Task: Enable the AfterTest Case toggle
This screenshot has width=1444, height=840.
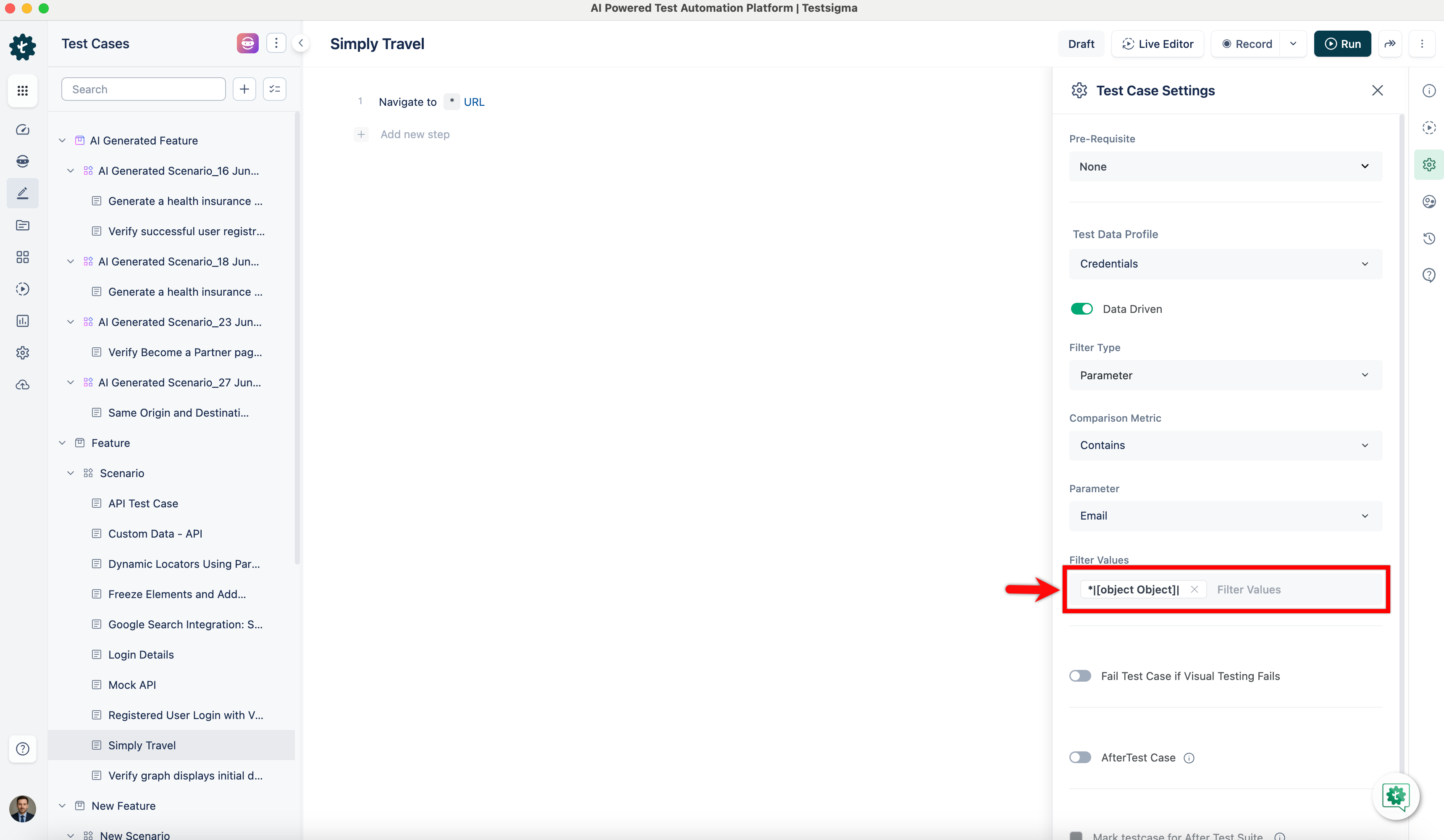Action: pyautogui.click(x=1080, y=757)
